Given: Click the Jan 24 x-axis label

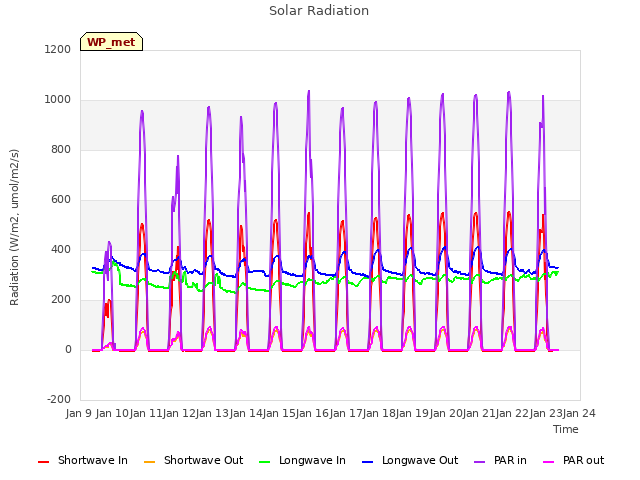Looking at the screenshot, I should [x=579, y=413].
